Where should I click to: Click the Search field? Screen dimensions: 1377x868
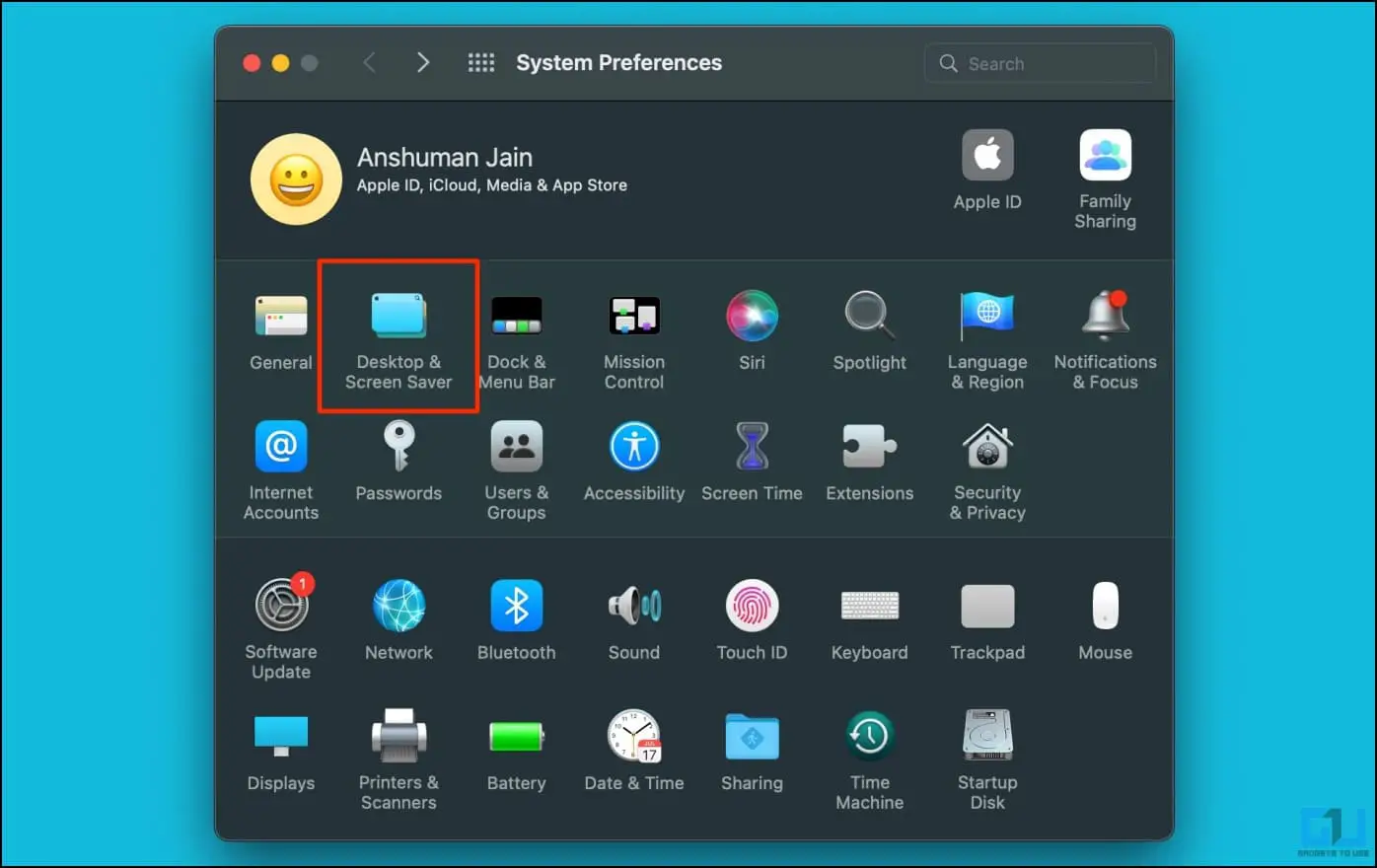pos(1040,63)
